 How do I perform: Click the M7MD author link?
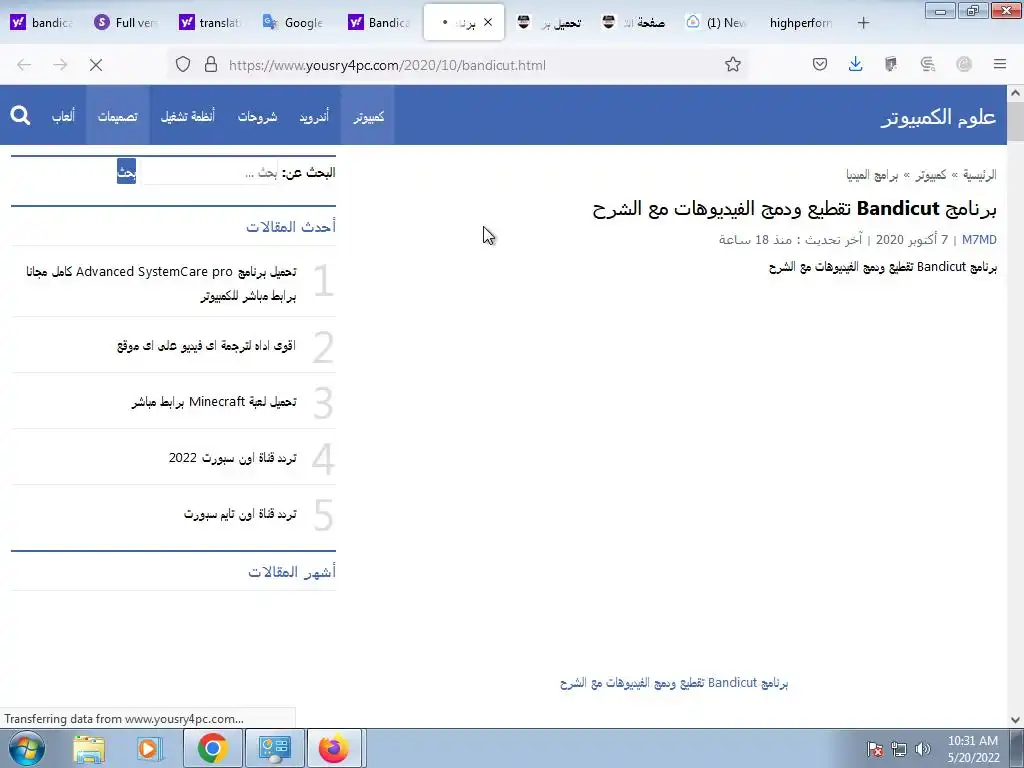(x=979, y=240)
